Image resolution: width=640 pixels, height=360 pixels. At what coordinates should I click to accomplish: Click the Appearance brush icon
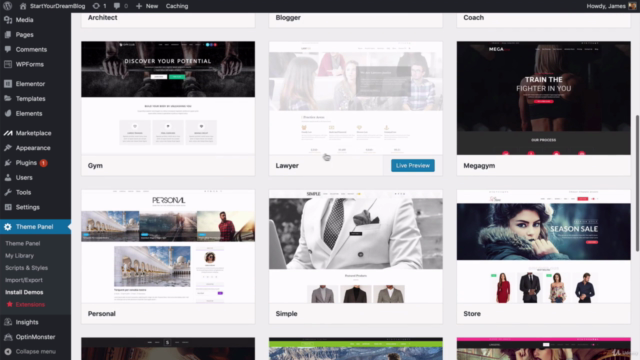pos(8,148)
